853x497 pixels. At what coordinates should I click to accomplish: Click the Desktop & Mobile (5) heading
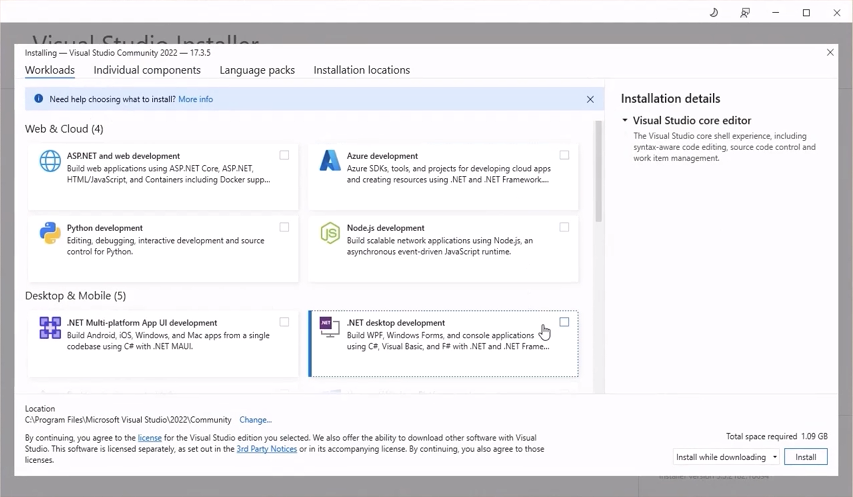tap(76, 296)
